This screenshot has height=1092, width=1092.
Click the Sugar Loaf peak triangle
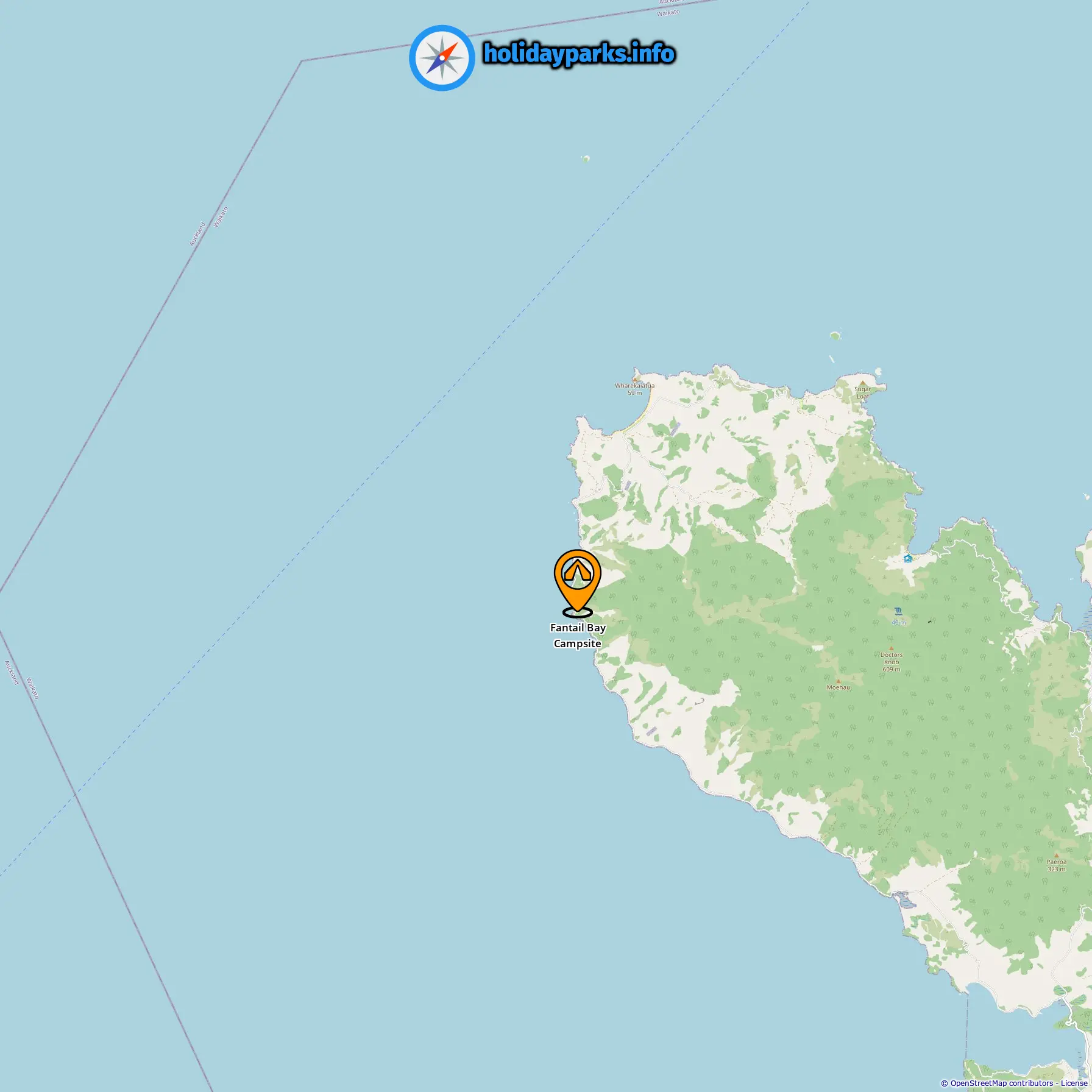(x=862, y=383)
